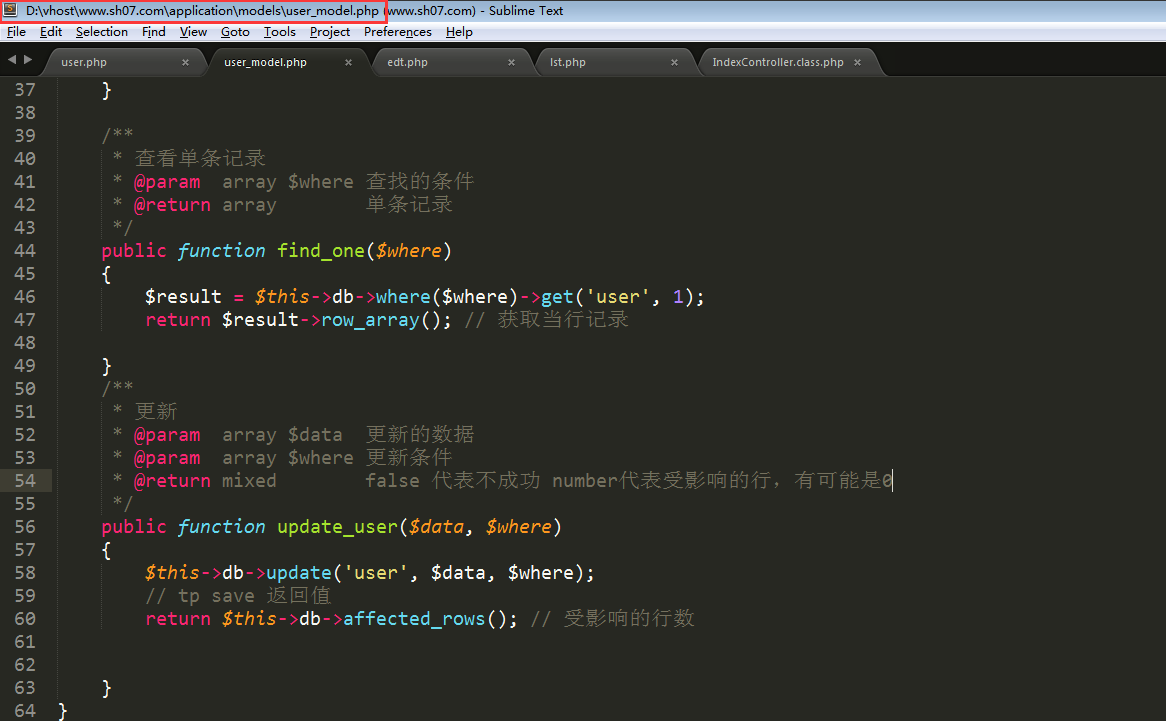The image size is (1166, 721).
Task: Close the IndexController.class.php tab
Action: tap(858, 62)
